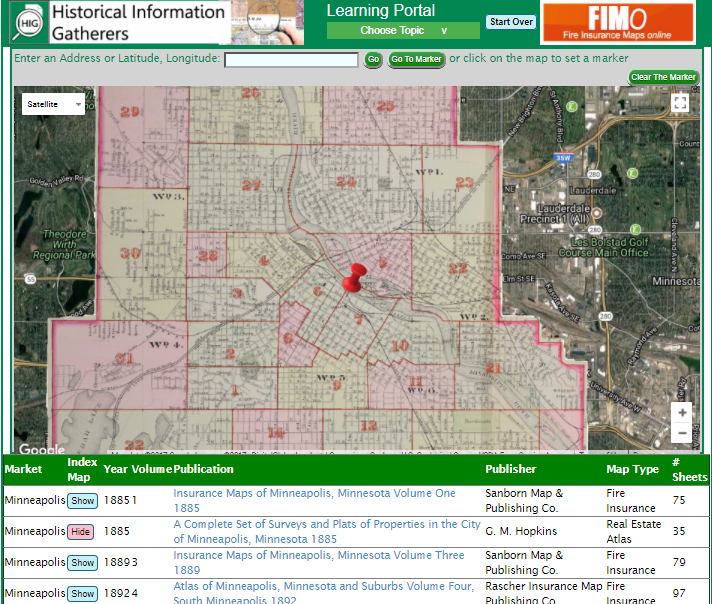Viewport: 712px width, 604px height.
Task: Click the Go To Marker button
Action: click(x=416, y=59)
